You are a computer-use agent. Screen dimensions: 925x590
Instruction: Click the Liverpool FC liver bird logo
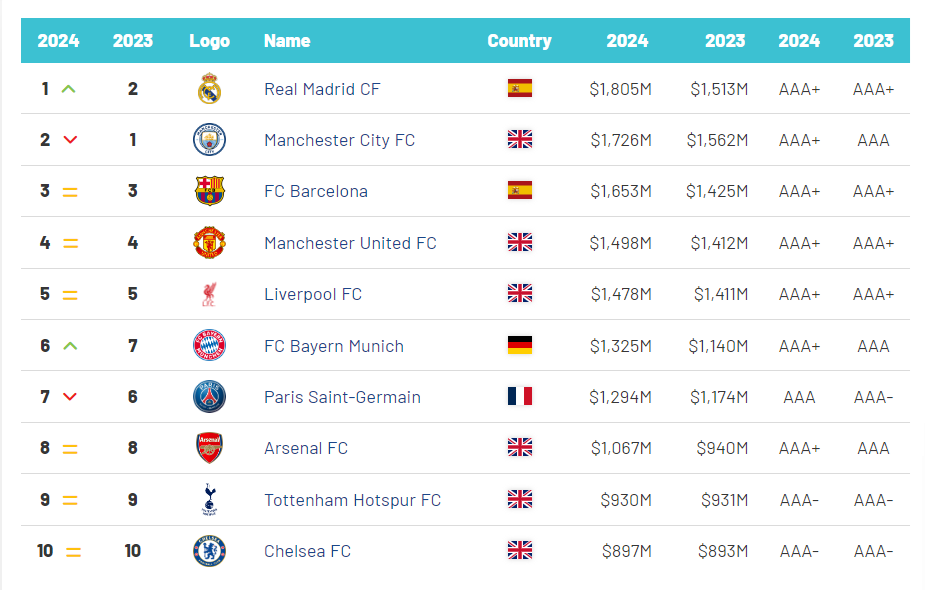pos(209,294)
